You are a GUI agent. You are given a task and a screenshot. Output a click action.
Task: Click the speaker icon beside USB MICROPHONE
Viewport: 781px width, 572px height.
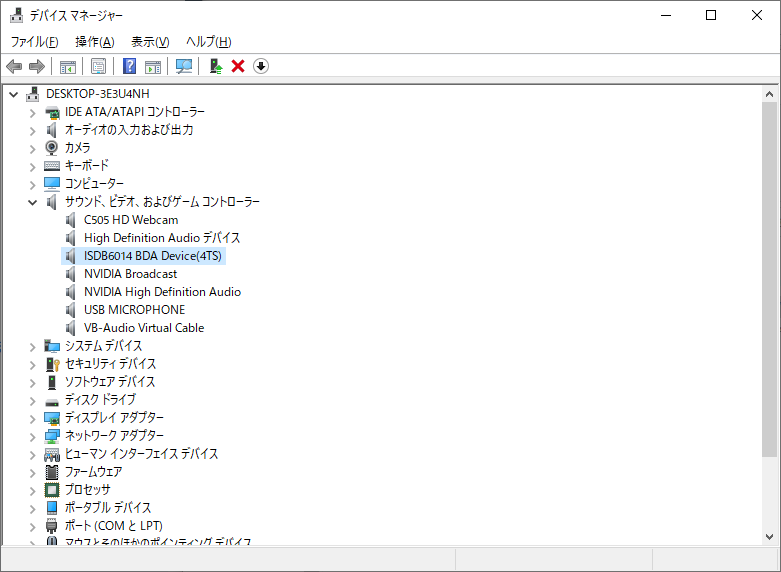tap(71, 309)
